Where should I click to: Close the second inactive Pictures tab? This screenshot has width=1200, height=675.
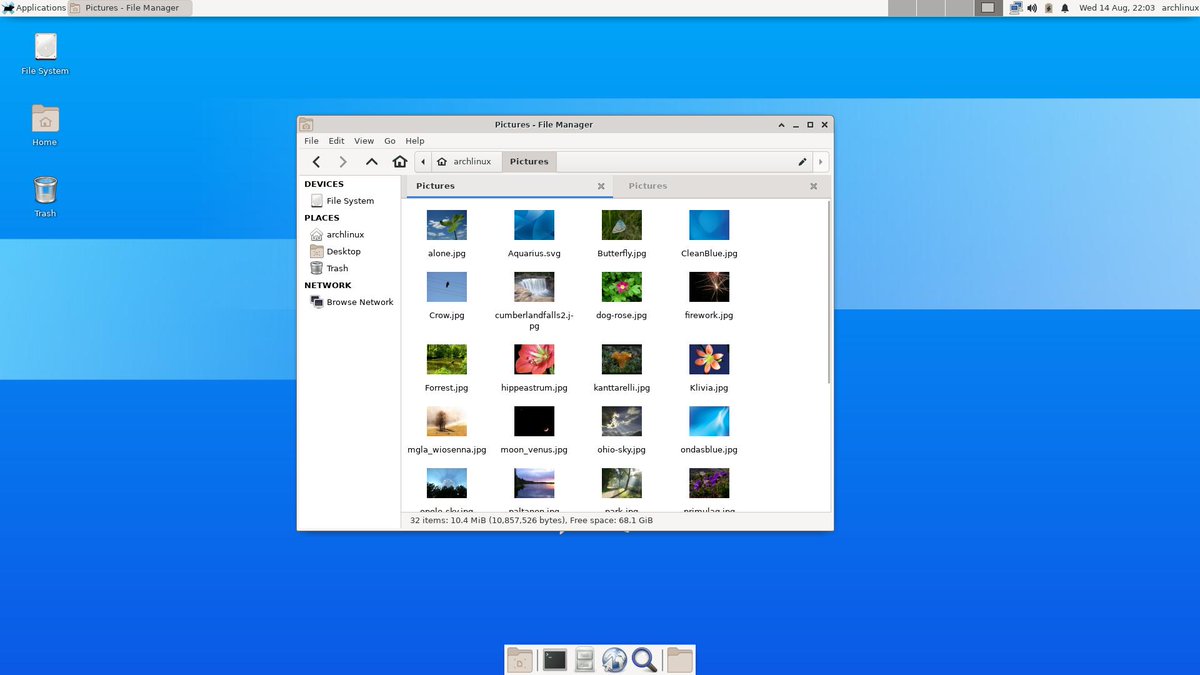(814, 186)
